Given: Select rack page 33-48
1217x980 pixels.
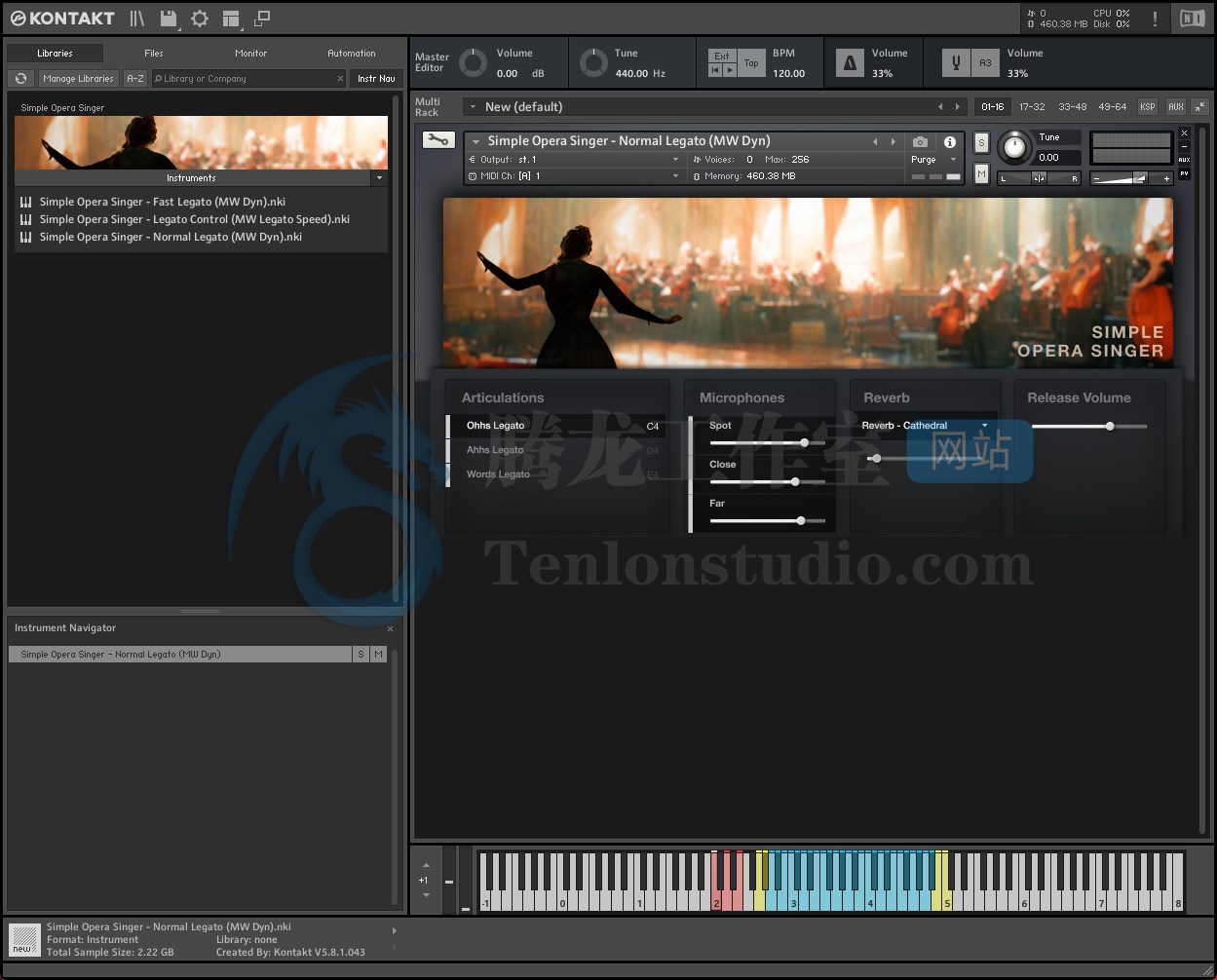Looking at the screenshot, I should pyautogui.click(x=1072, y=107).
